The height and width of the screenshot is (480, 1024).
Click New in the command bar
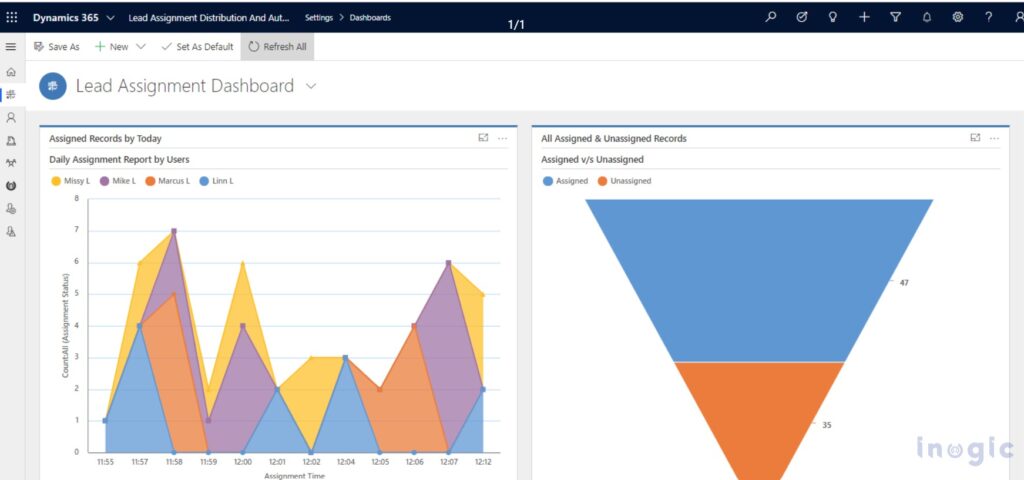coord(112,47)
